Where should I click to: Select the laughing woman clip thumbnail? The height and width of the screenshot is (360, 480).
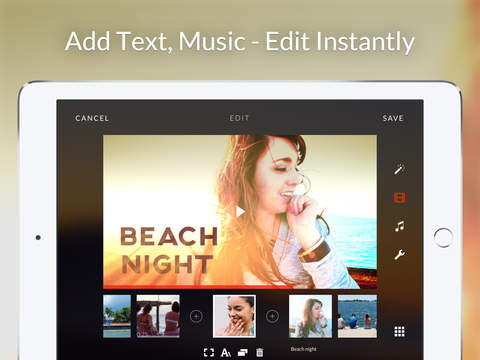(234, 316)
